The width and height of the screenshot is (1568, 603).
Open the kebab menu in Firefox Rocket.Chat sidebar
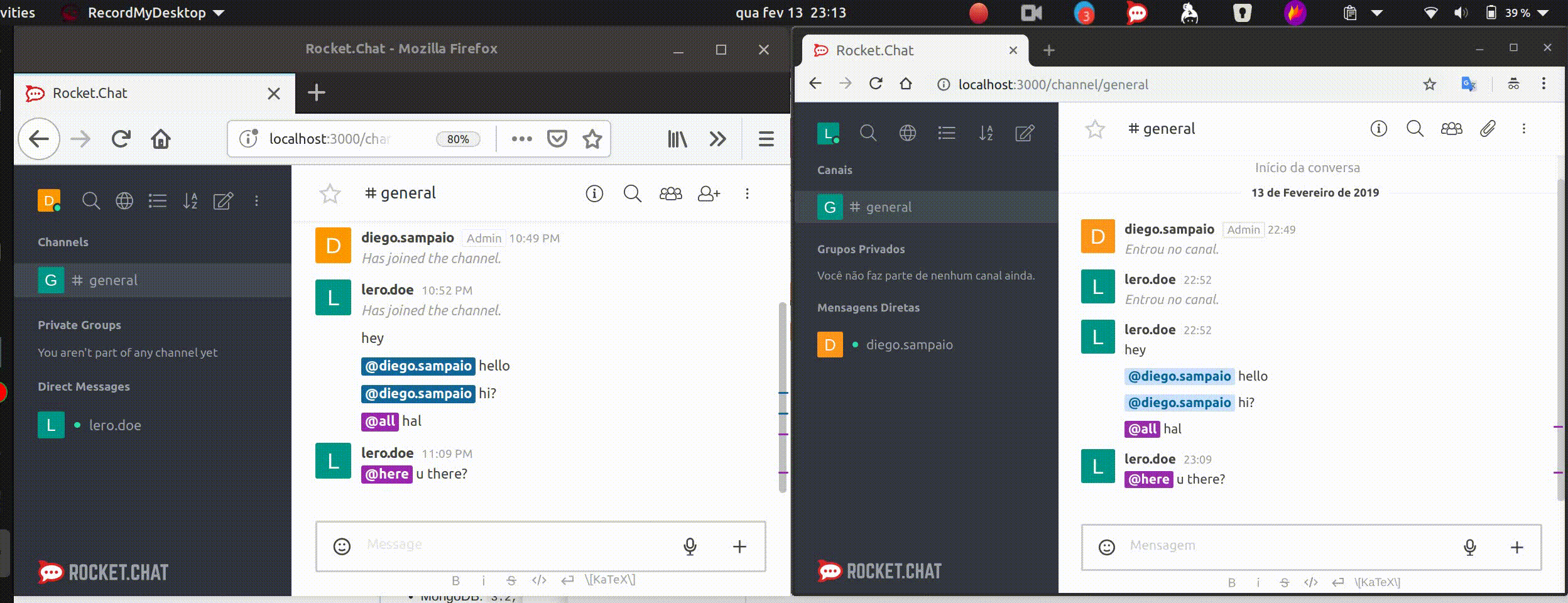(256, 201)
